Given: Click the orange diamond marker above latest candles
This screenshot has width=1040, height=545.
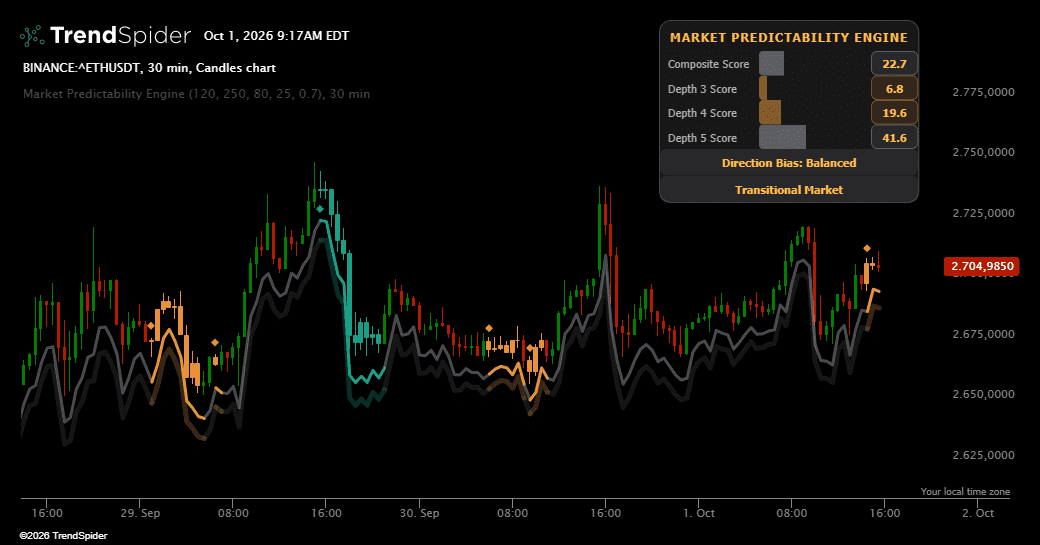Looking at the screenshot, I should (x=867, y=249).
